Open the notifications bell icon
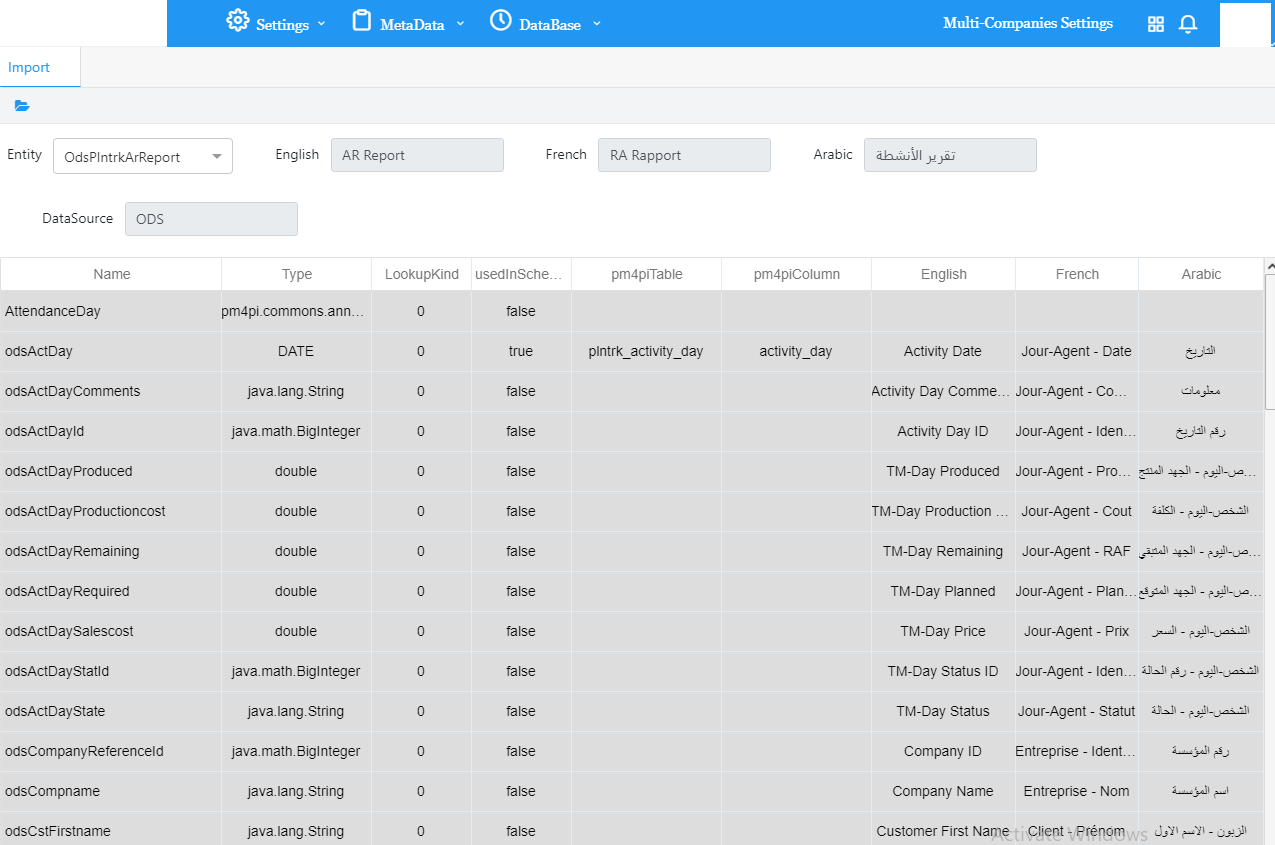 (x=1188, y=24)
